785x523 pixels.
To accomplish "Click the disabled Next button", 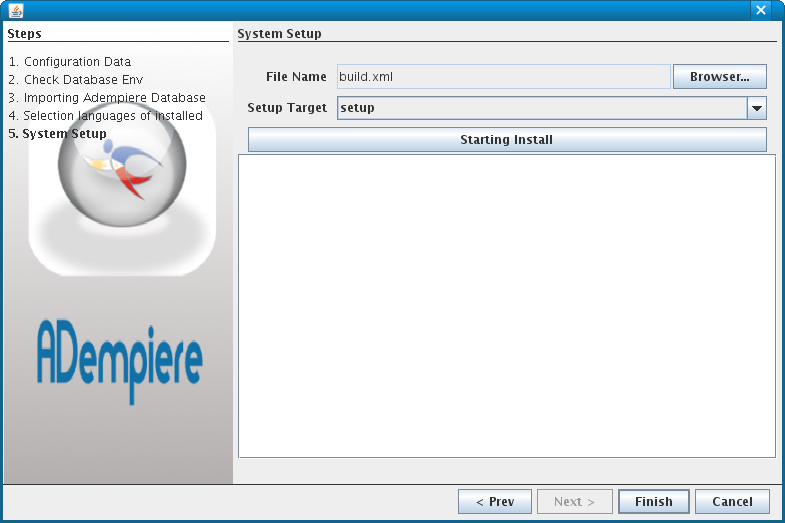I will coord(574,501).
